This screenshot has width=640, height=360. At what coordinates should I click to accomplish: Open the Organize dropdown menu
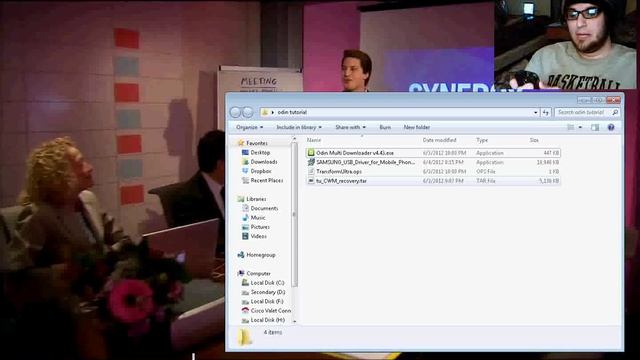pos(249,127)
